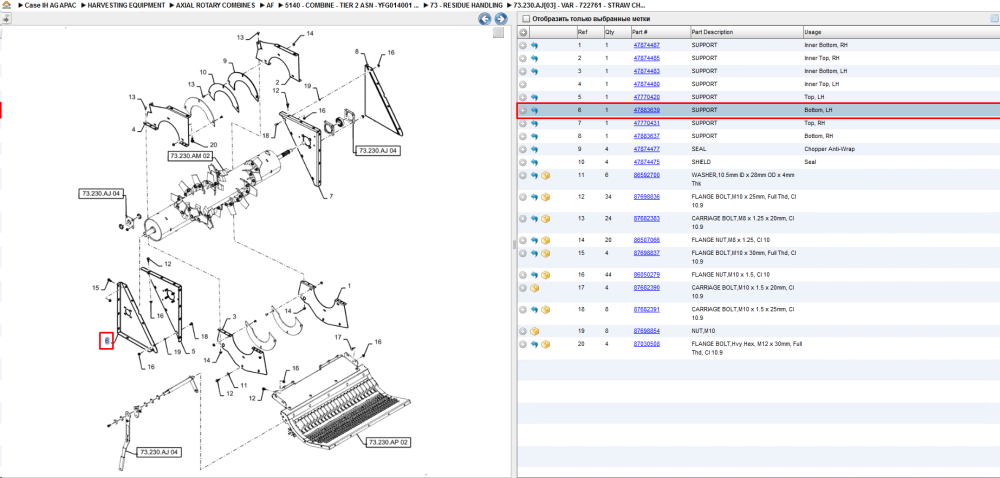Open Case IH AG APAC breadcrumb
Screen dimensions: 1000x478
[49, 5]
